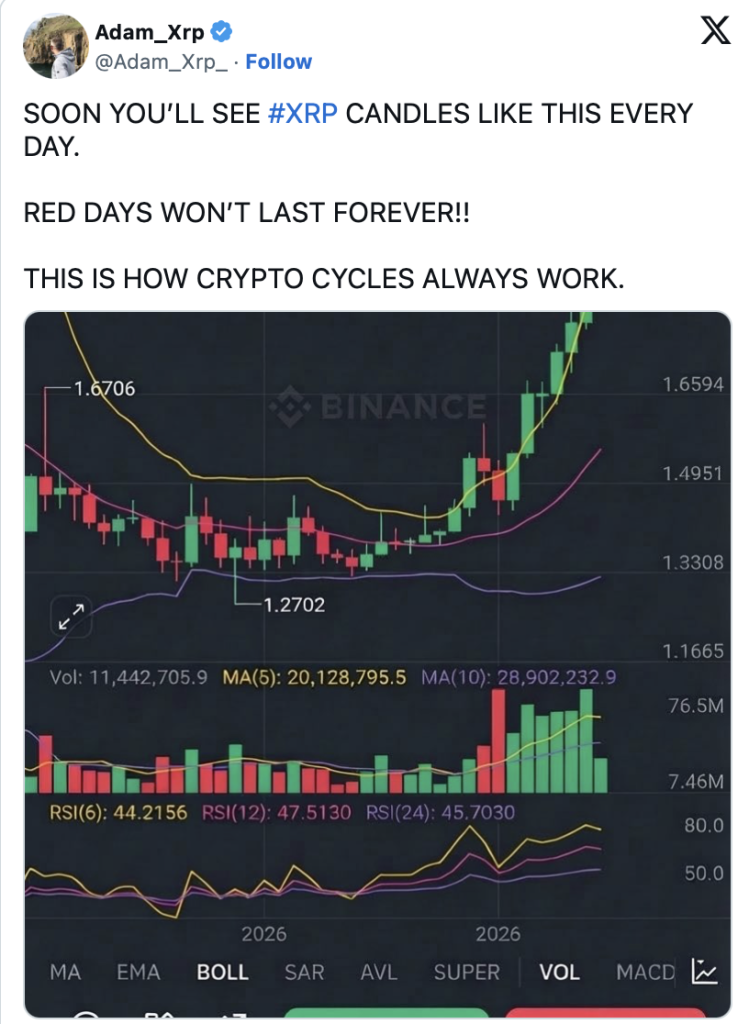Open the chart indicator settings icon beside MACD
Viewport: 749px width, 1024px height.
click(705, 970)
